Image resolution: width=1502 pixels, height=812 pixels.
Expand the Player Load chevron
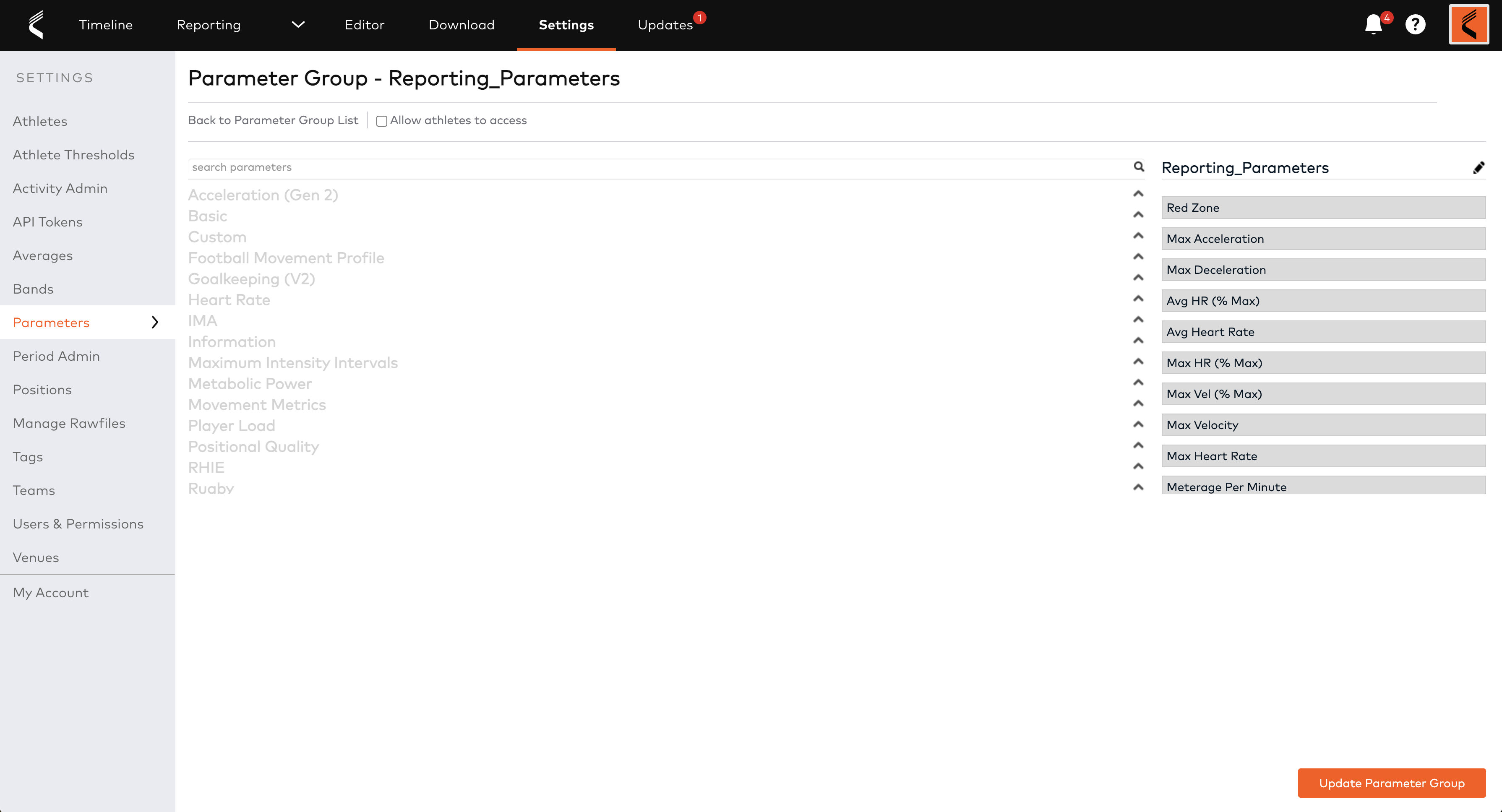point(1138,424)
